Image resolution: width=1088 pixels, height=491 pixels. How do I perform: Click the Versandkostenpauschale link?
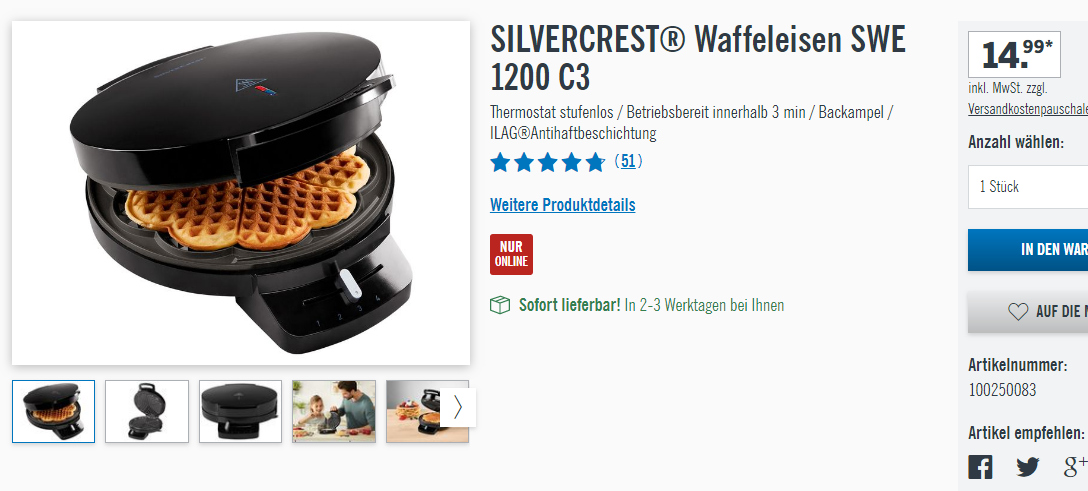(x=1028, y=110)
